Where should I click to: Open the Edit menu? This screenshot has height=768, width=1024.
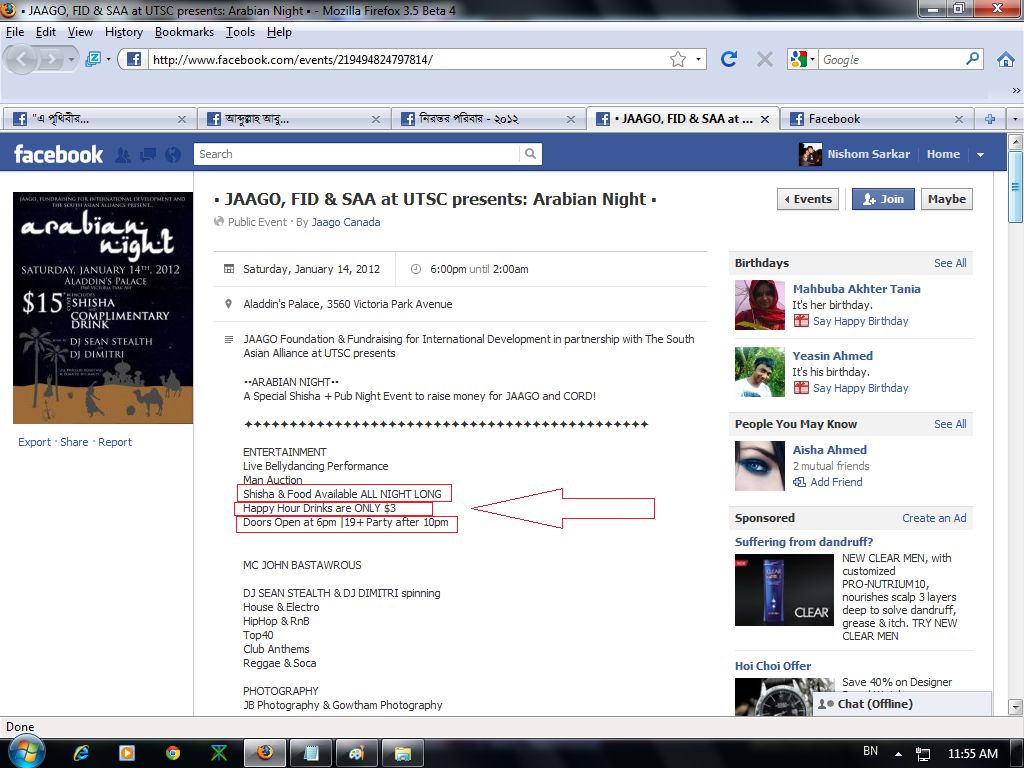(45, 32)
